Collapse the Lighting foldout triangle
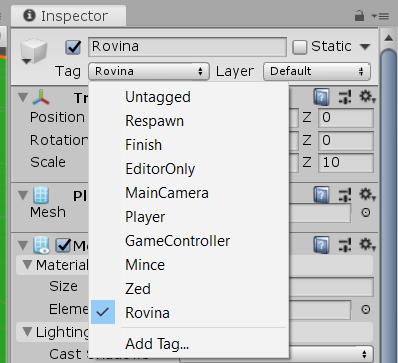Image resolution: width=398 pixels, height=363 pixels. click(x=27, y=331)
